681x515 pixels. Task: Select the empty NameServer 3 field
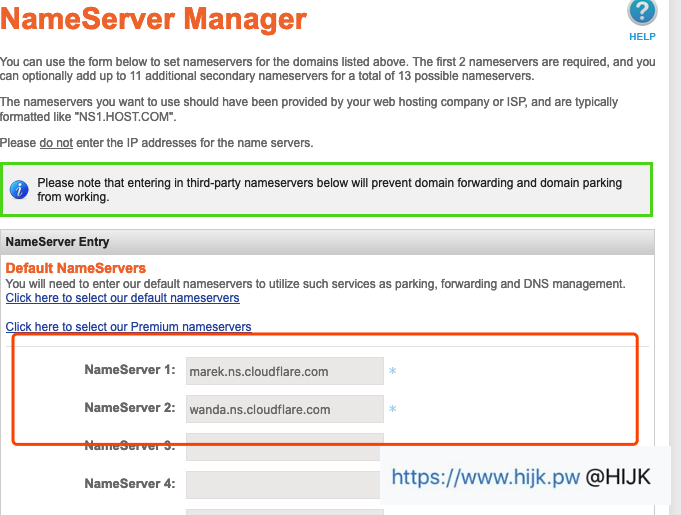284,447
